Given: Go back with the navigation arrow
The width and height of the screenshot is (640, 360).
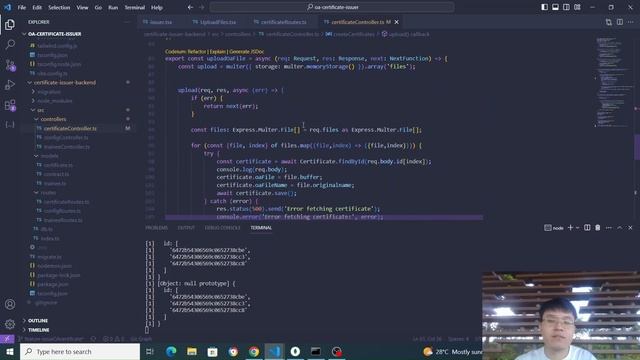Looking at the screenshot, I should 190,7.
